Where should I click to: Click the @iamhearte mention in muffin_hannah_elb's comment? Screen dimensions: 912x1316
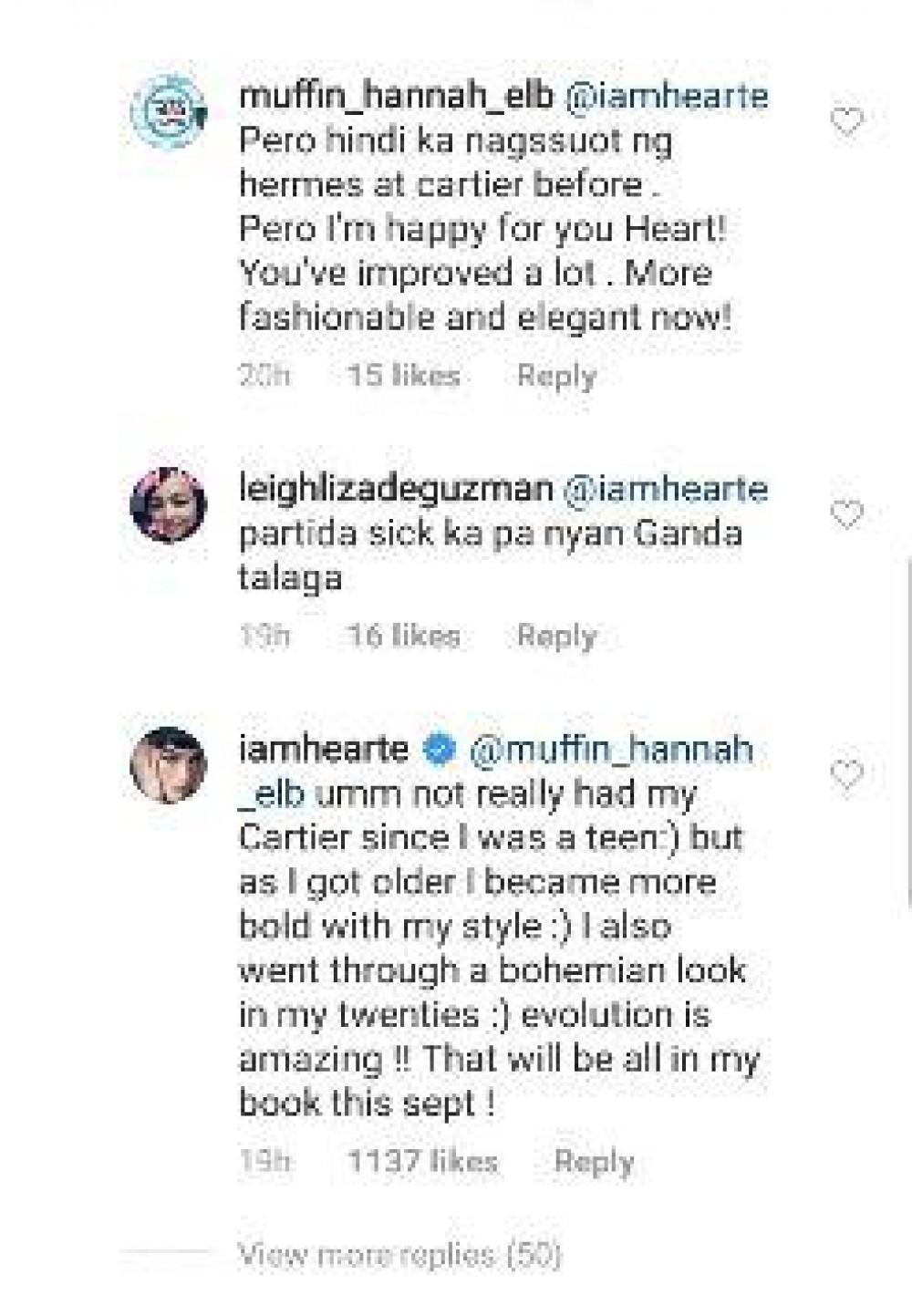tap(668, 97)
